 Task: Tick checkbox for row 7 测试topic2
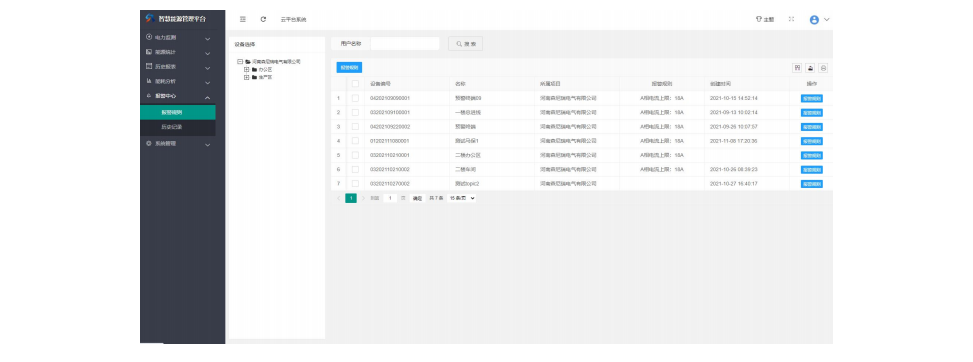tap(356, 183)
